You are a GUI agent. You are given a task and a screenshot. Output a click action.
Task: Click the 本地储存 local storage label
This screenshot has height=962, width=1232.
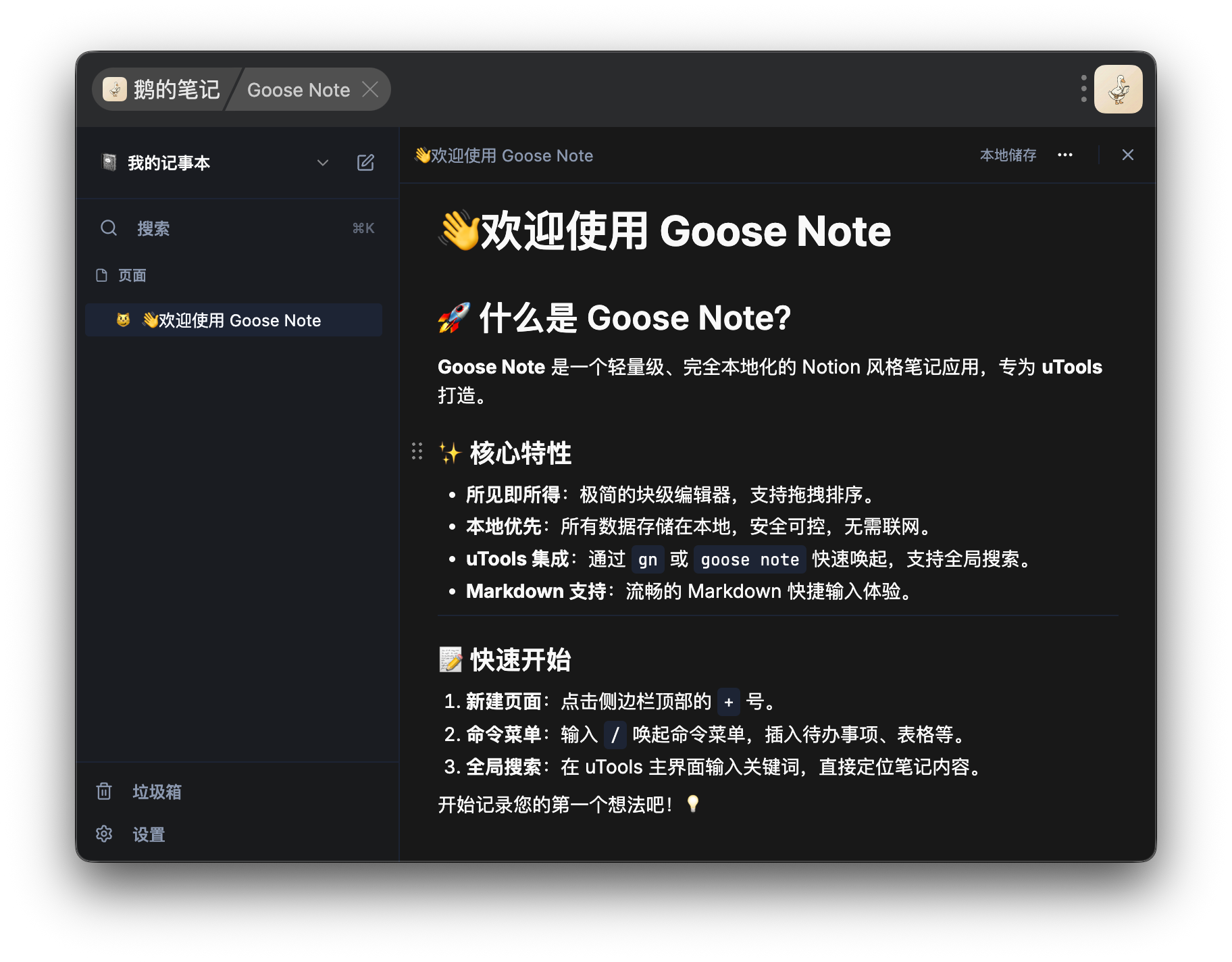tap(1008, 155)
